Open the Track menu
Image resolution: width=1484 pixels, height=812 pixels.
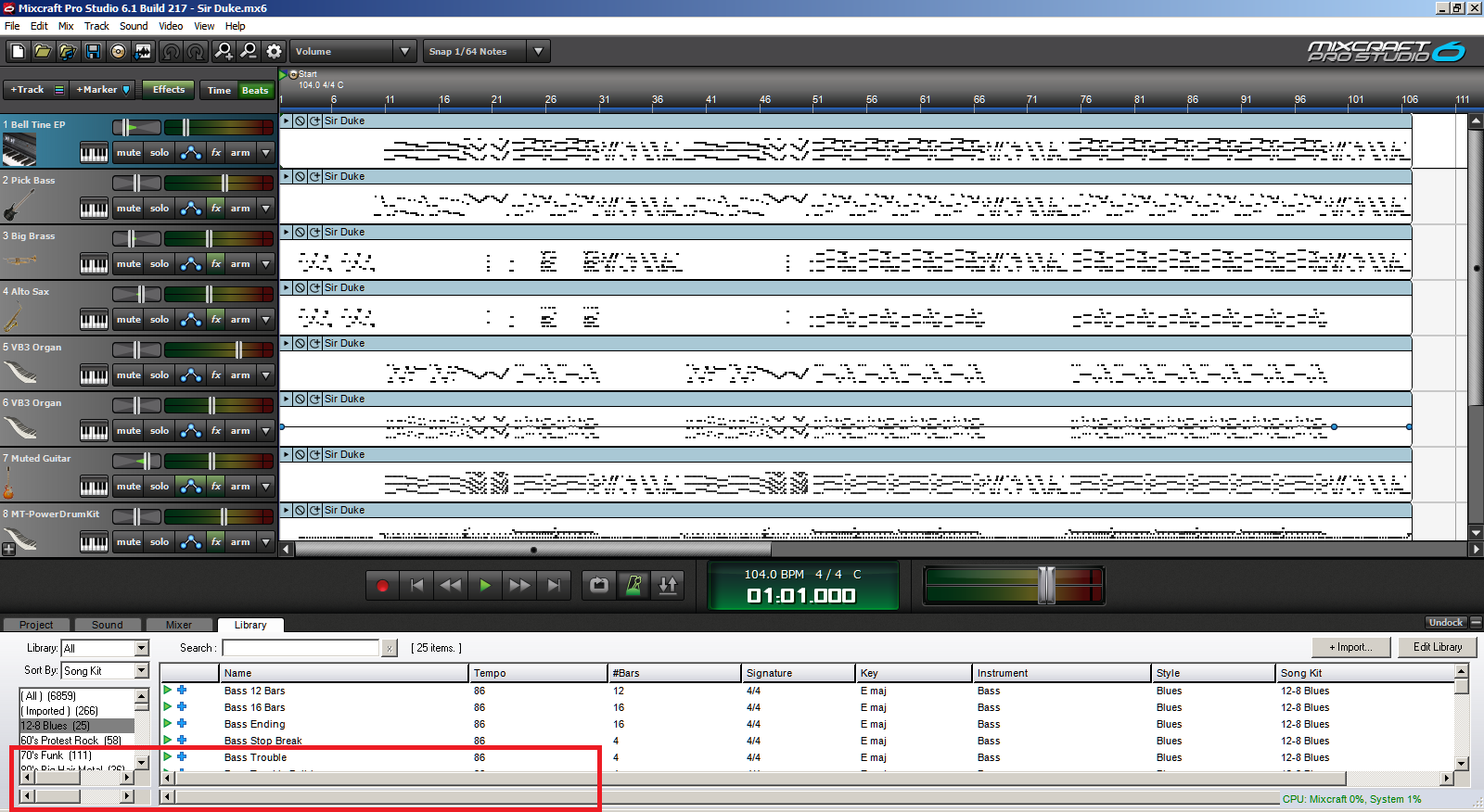pyautogui.click(x=96, y=26)
